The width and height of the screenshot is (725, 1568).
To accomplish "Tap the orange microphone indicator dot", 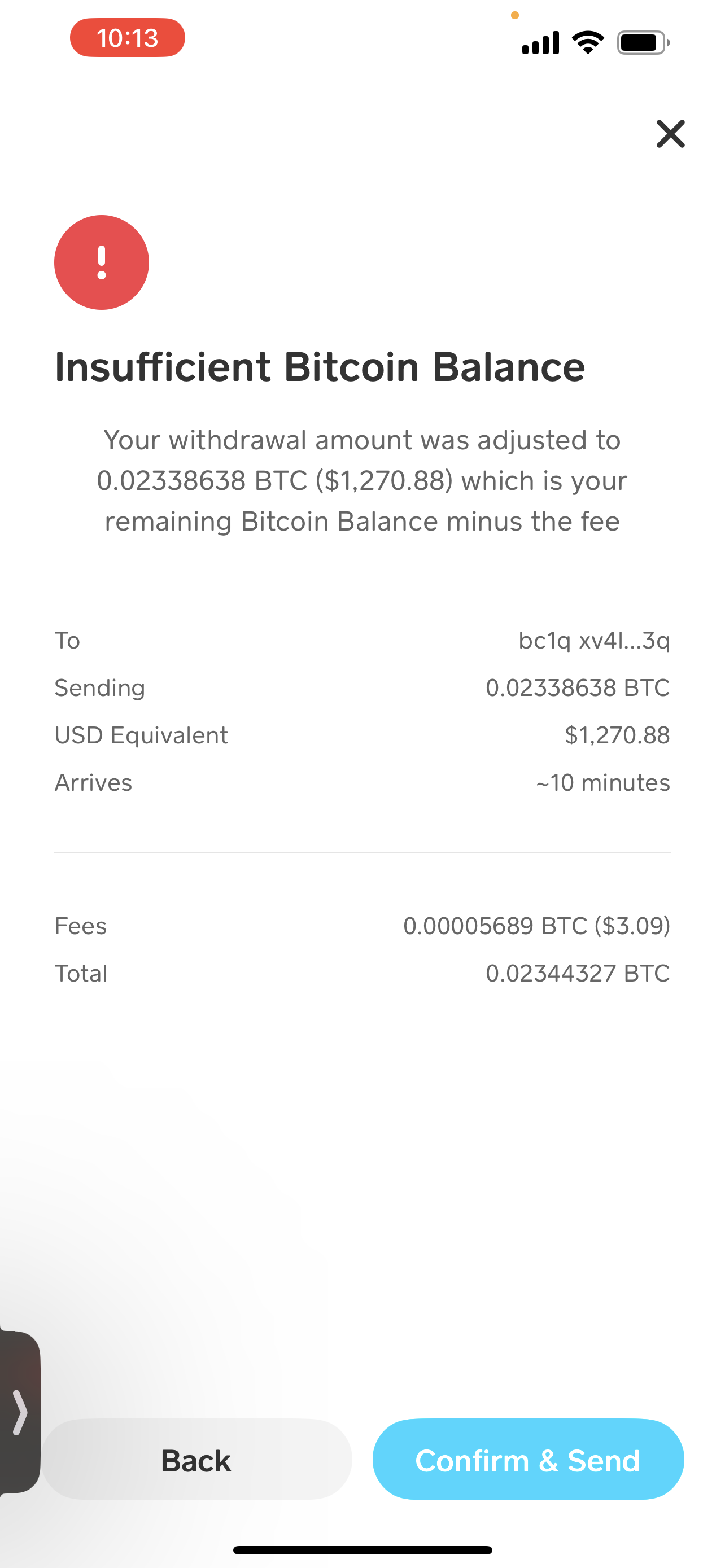I will (x=514, y=15).
